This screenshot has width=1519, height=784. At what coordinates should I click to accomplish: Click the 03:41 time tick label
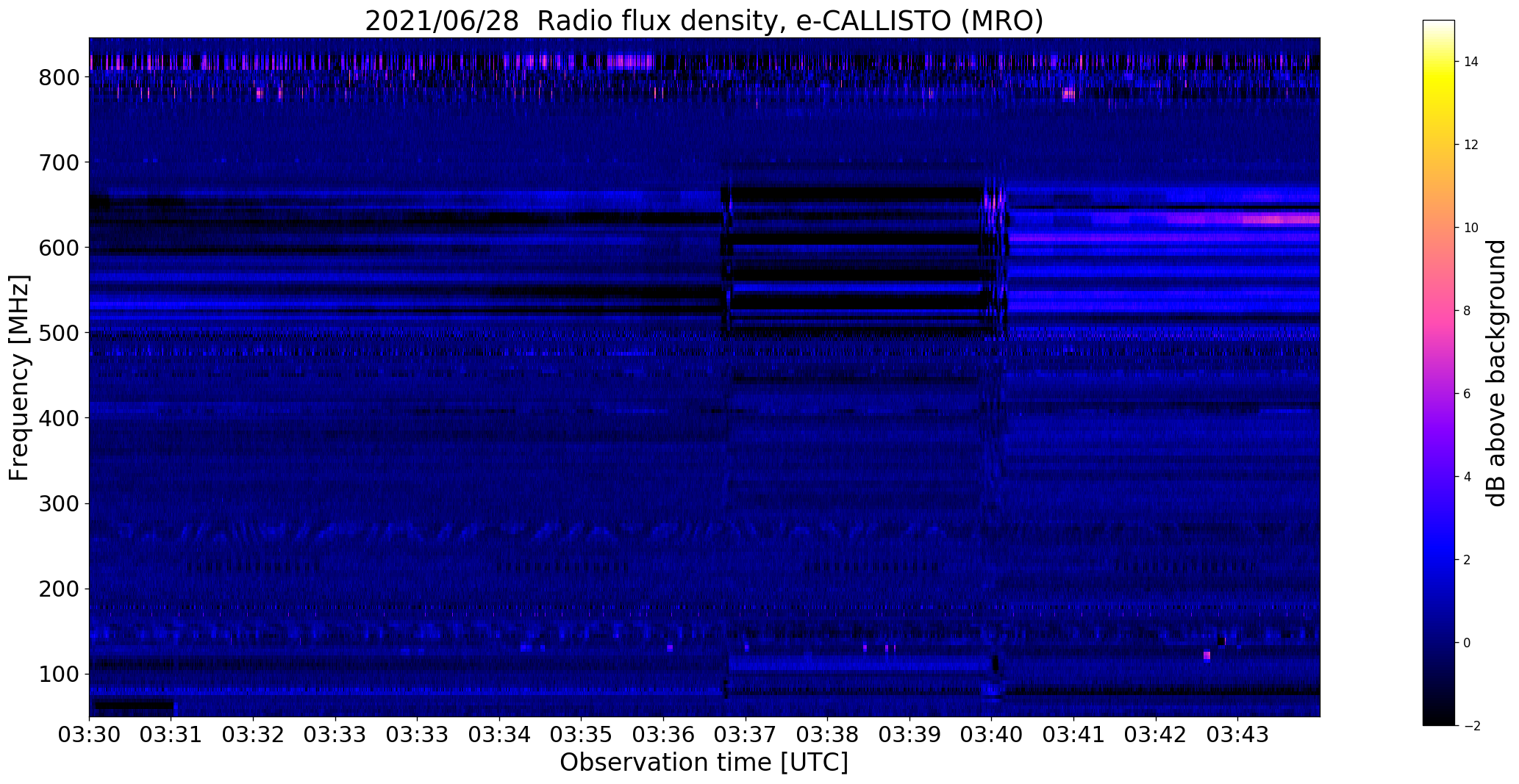(1073, 736)
